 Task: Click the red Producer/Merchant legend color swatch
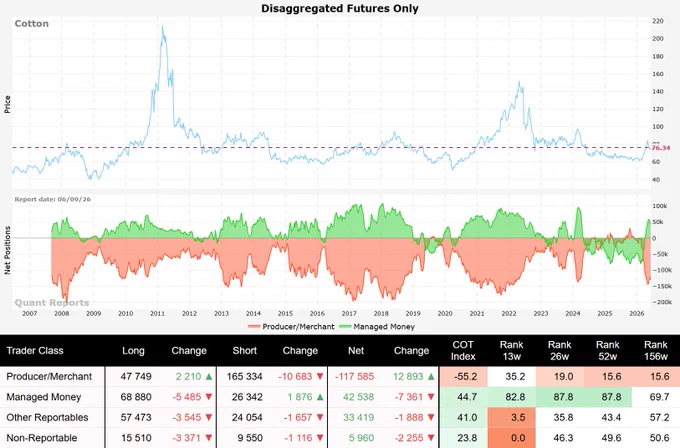255,327
